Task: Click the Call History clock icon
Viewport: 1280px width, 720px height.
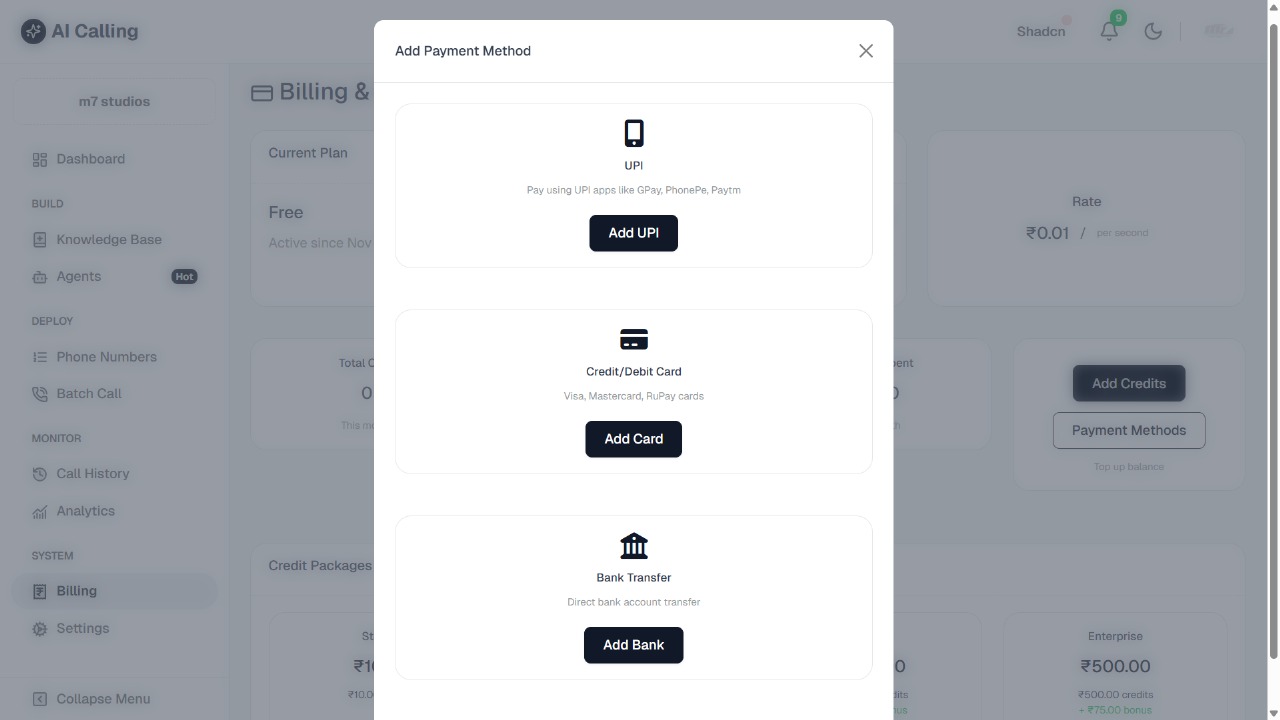Action: (39, 473)
